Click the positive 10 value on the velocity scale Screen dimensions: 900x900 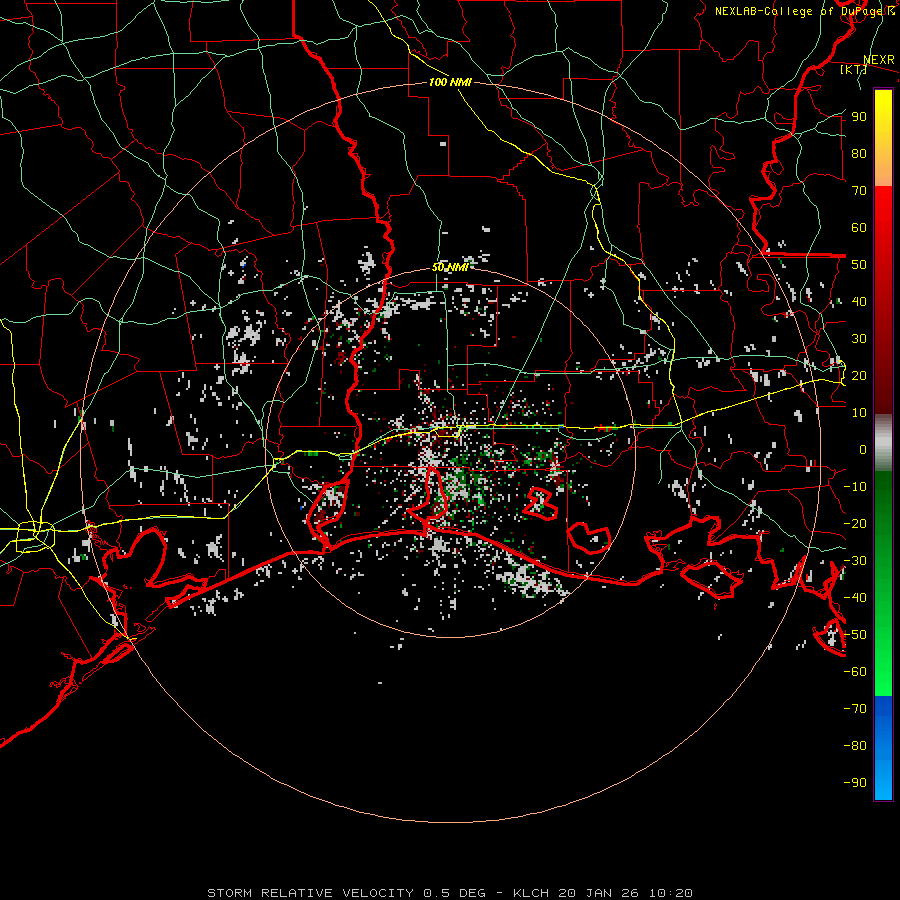(x=859, y=413)
